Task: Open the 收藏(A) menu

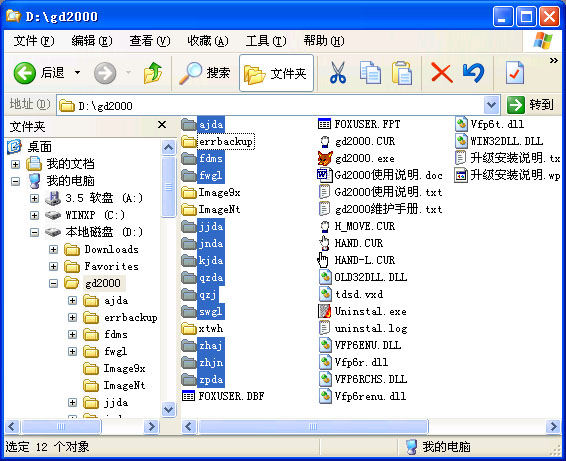Action: [208, 41]
